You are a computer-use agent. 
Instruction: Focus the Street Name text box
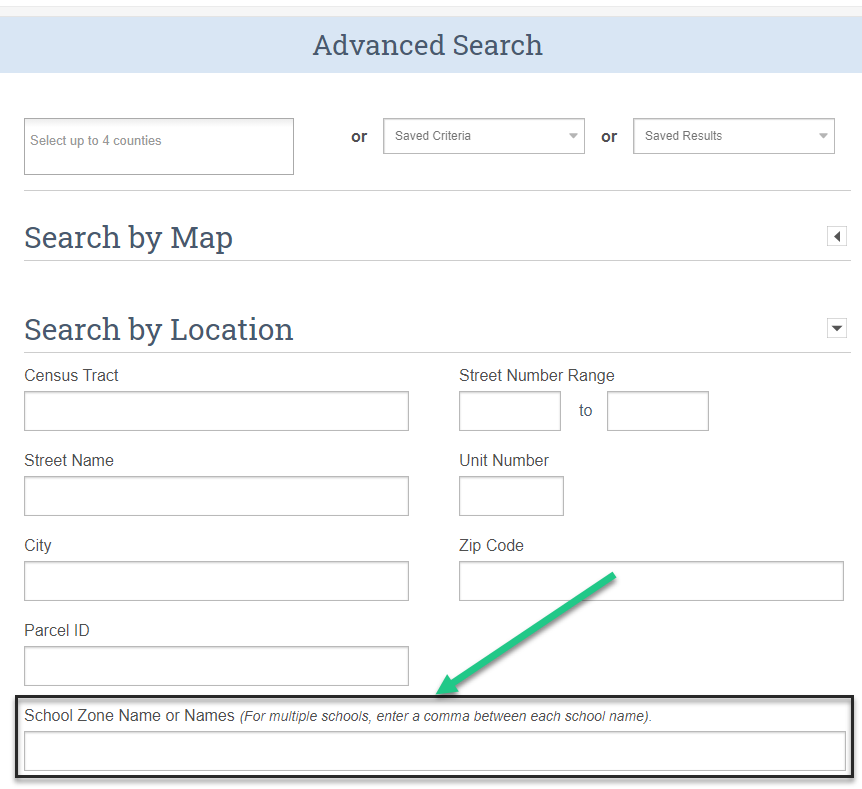[x=216, y=496]
